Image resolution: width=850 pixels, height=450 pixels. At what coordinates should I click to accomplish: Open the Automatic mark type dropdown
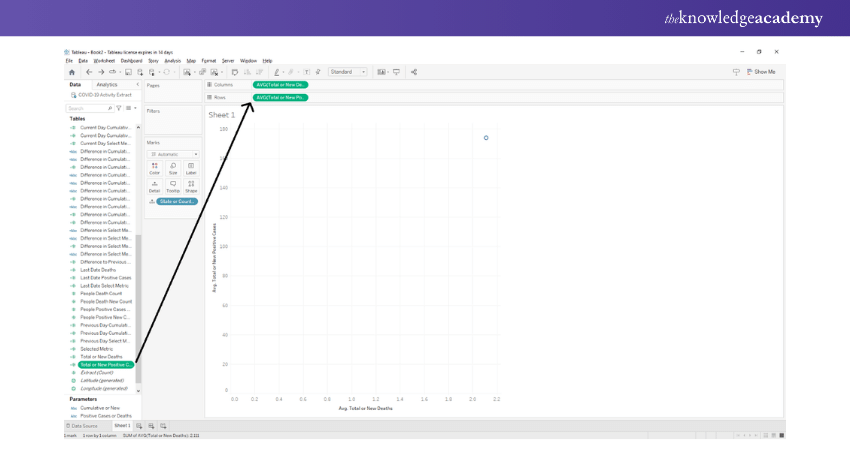click(173, 154)
